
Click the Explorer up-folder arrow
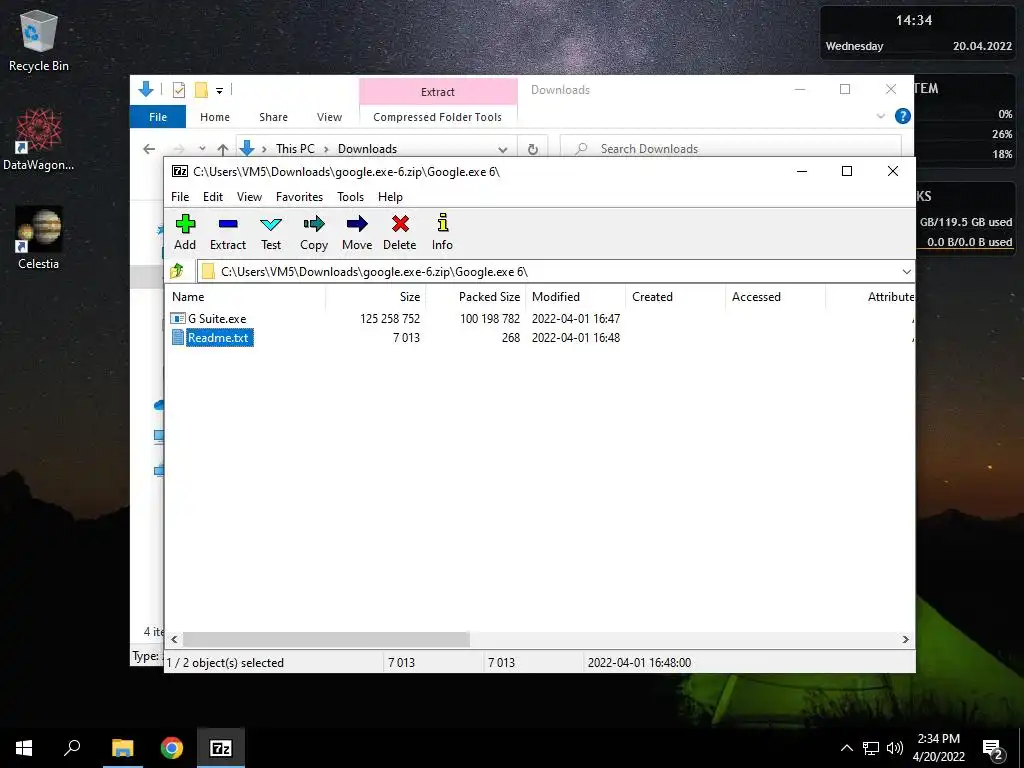[223, 149]
